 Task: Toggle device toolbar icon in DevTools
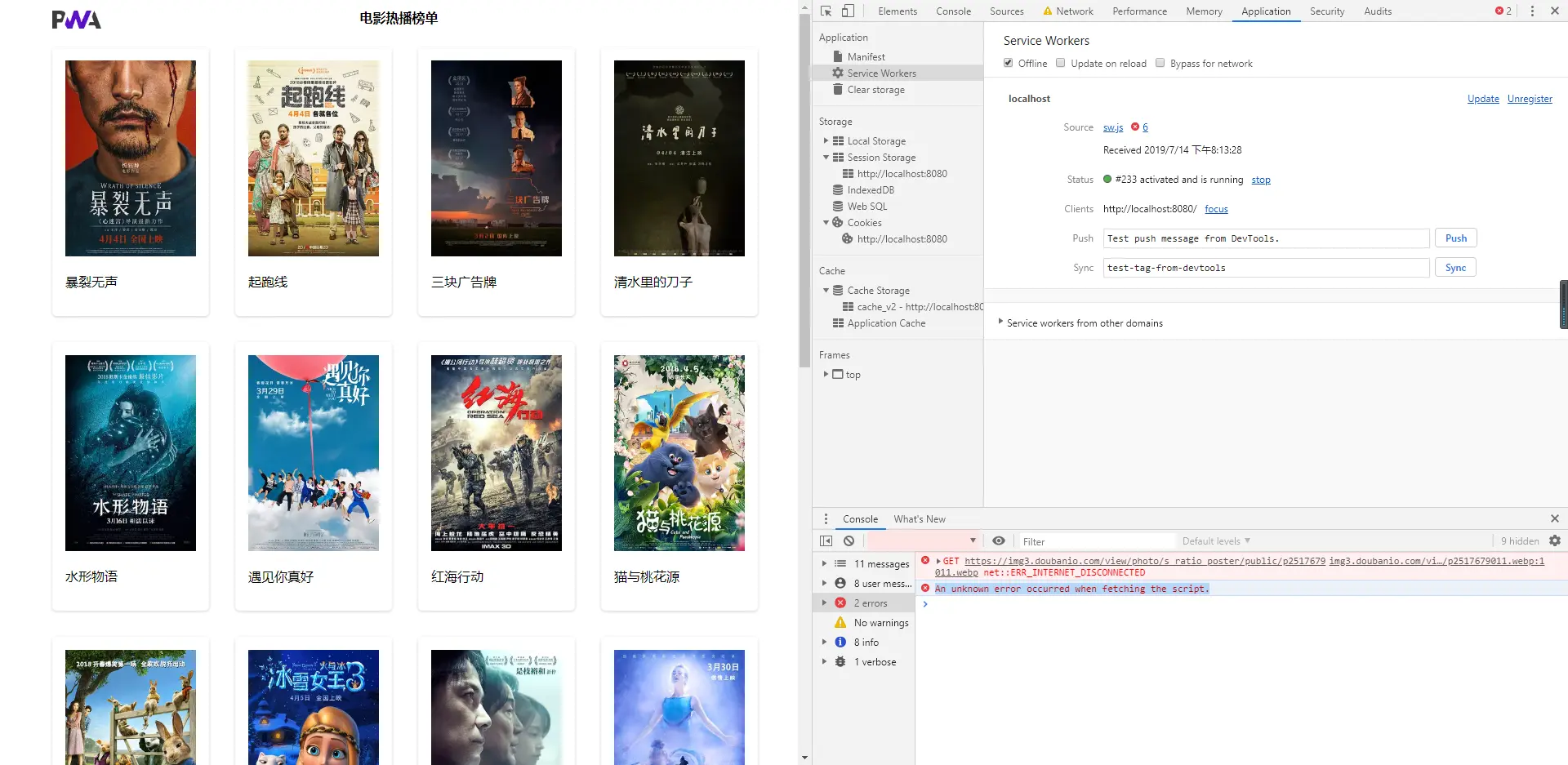(848, 11)
